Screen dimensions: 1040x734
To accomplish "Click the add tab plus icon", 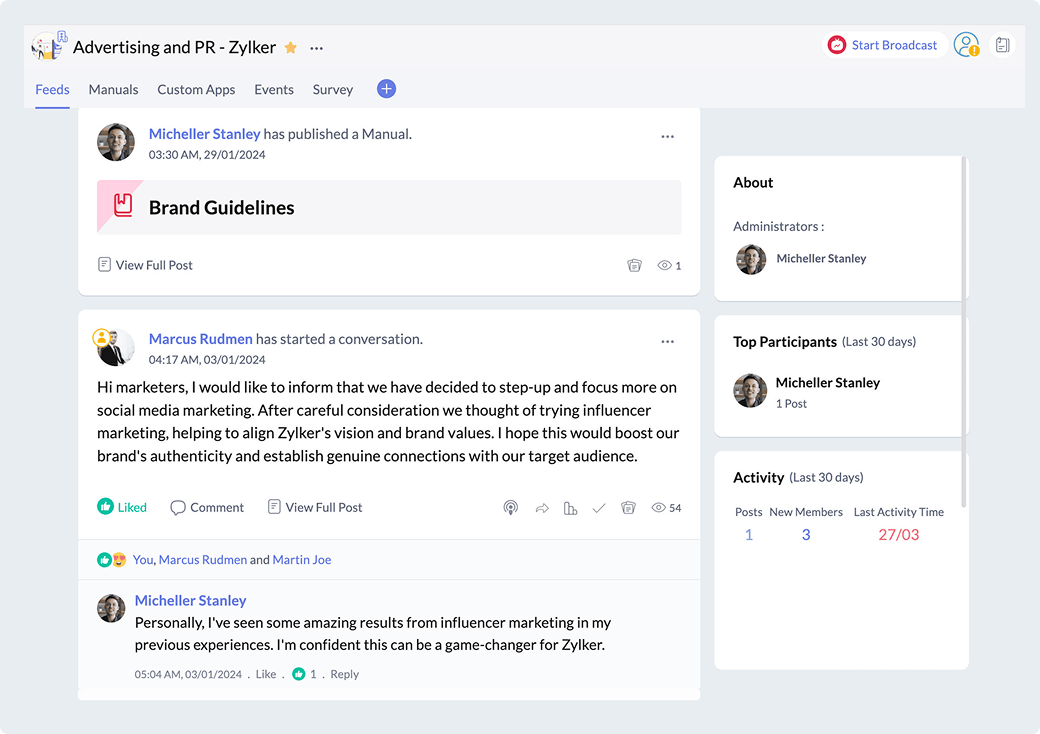I will (x=386, y=89).
